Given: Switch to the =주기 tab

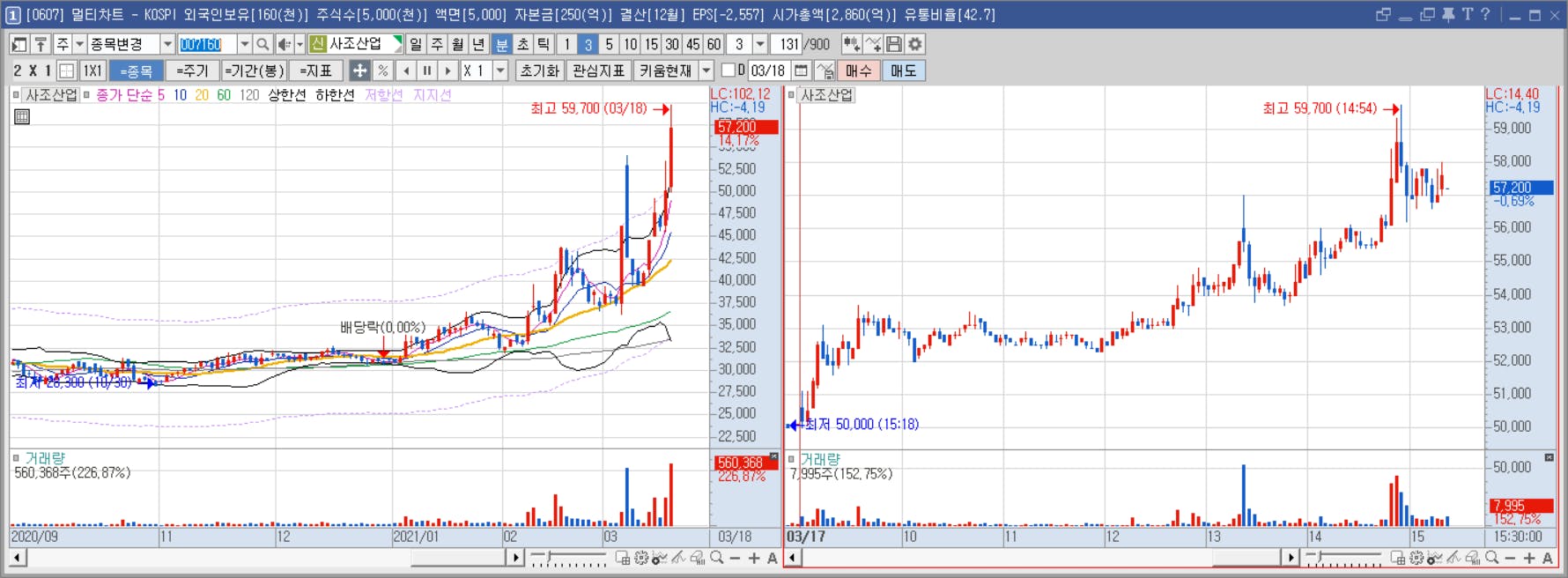Looking at the screenshot, I should click(192, 70).
